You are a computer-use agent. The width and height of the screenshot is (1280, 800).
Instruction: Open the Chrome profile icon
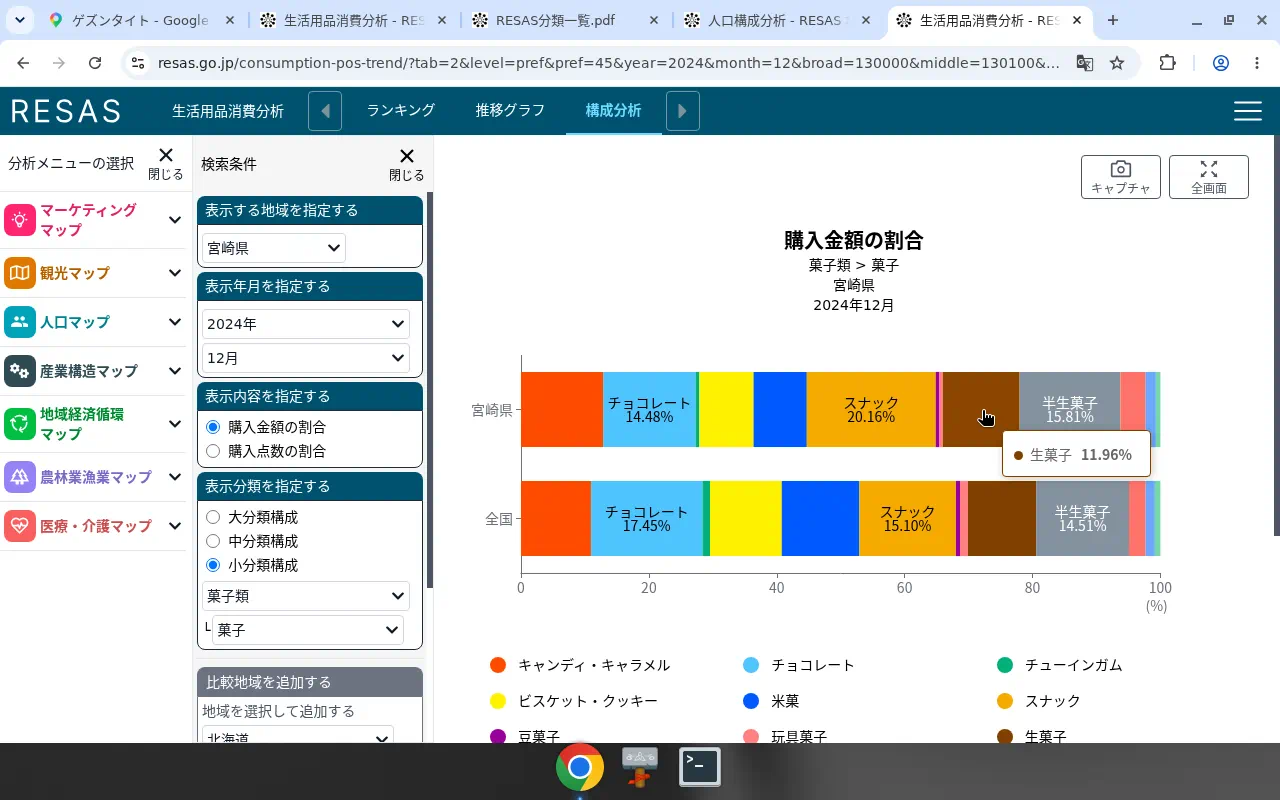(1220, 63)
